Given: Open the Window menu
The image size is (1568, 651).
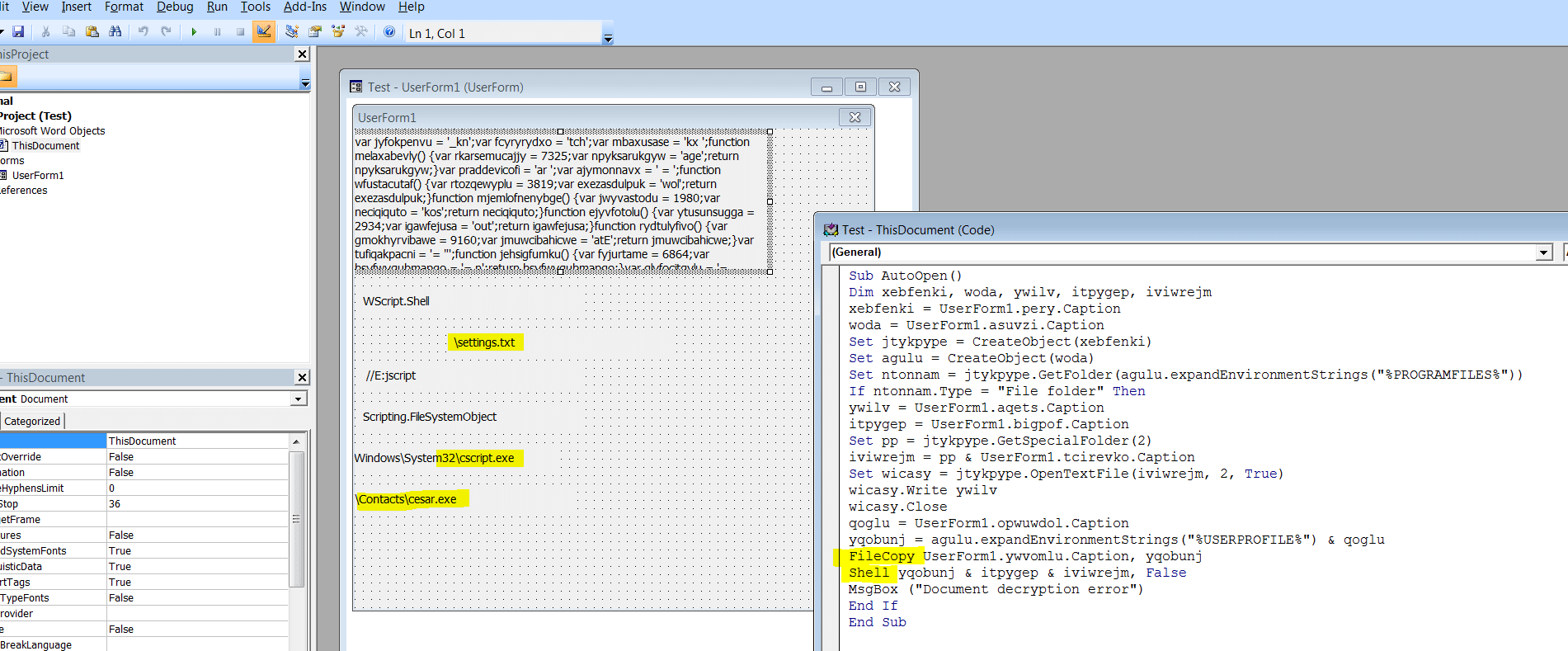Looking at the screenshot, I should [x=362, y=7].
